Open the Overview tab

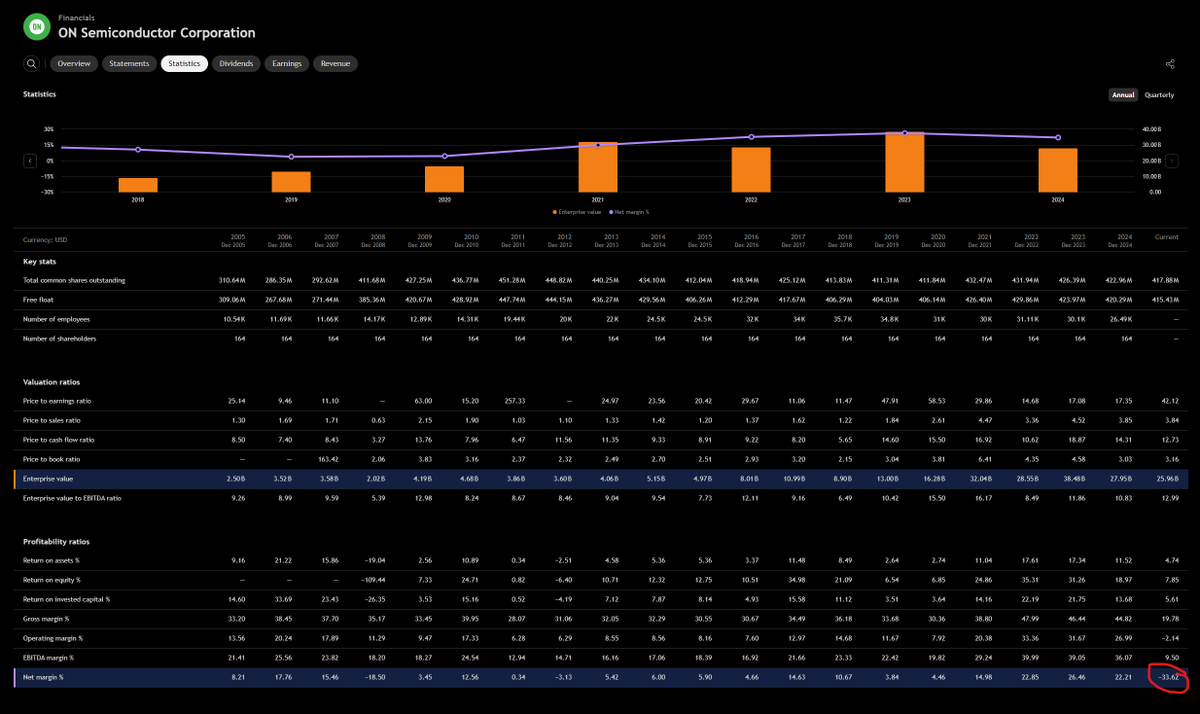coord(74,63)
